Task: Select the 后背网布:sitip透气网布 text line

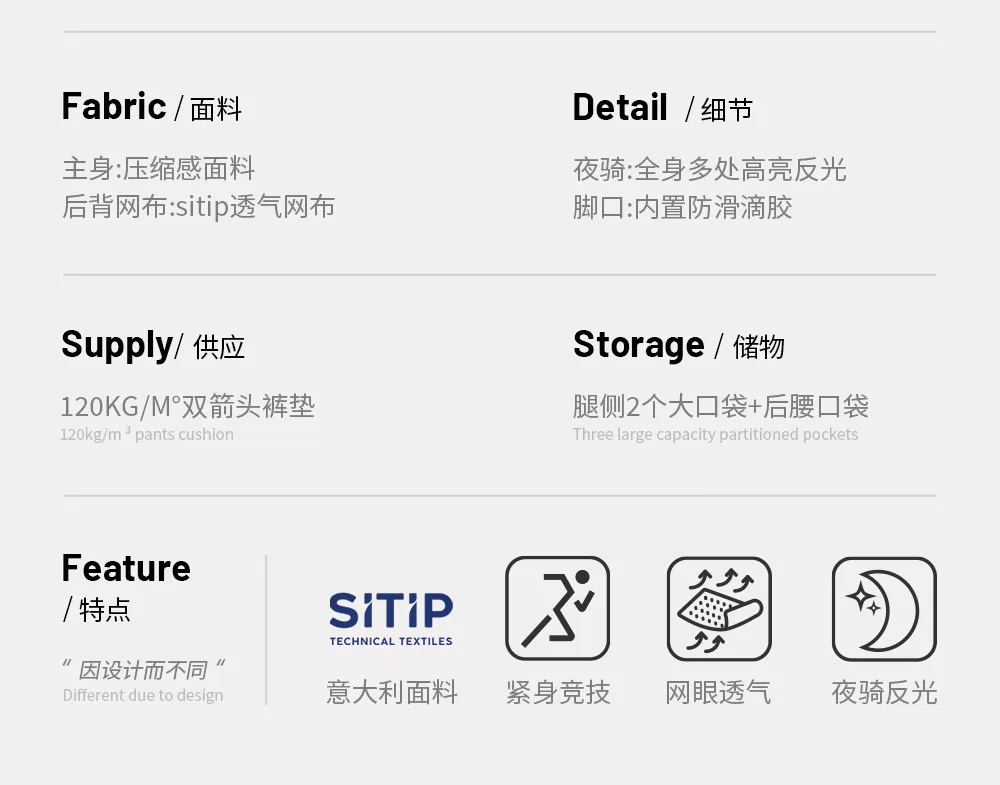Action: coord(198,207)
